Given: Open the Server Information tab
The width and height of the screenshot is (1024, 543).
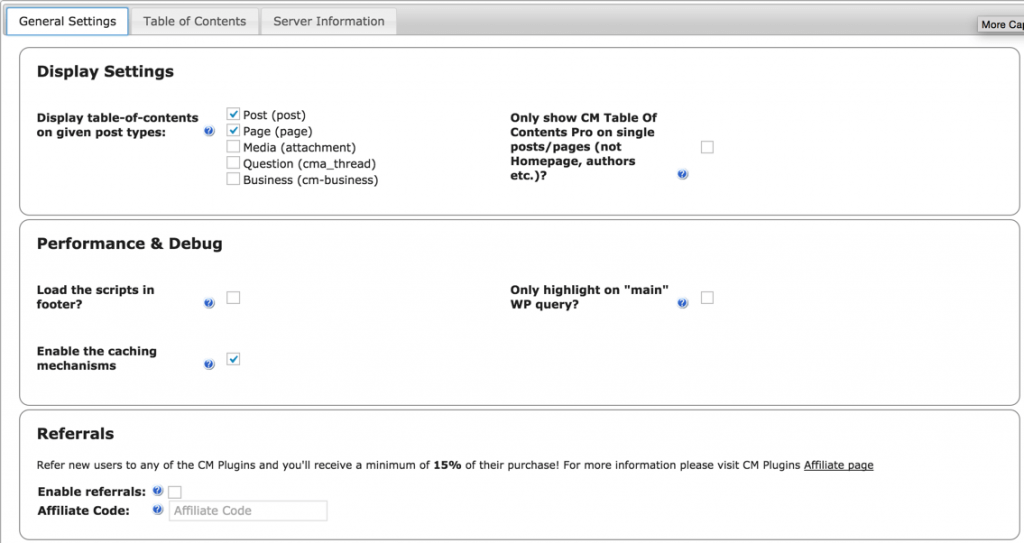Looking at the screenshot, I should click(x=329, y=21).
